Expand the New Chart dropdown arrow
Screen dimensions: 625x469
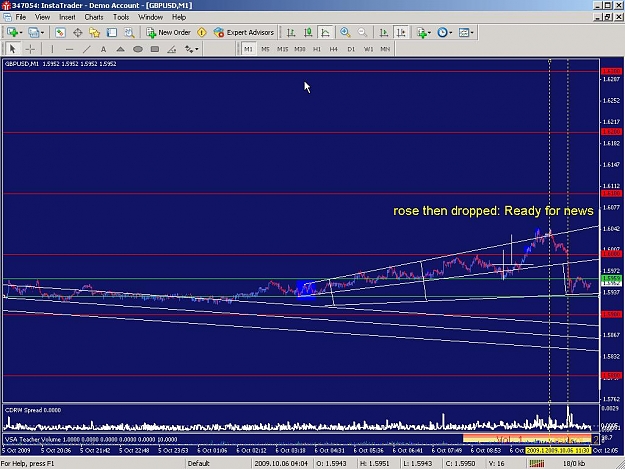[21, 33]
